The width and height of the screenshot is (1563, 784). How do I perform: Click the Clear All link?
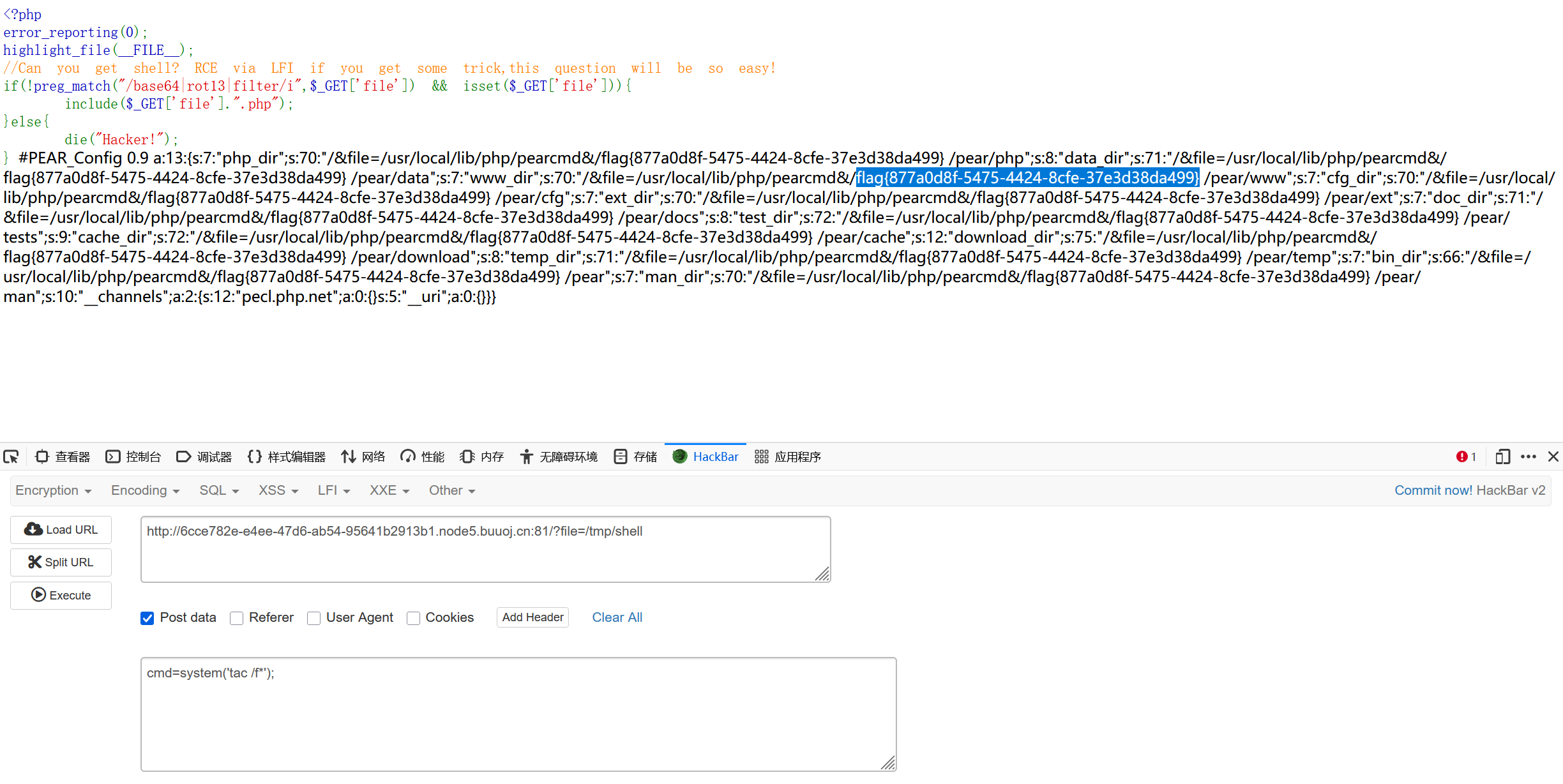(x=617, y=617)
